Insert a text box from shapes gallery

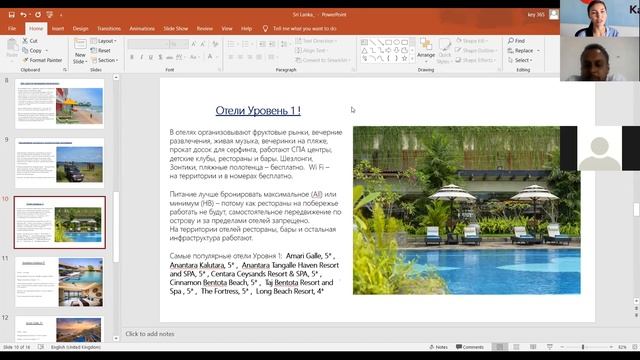point(364,42)
